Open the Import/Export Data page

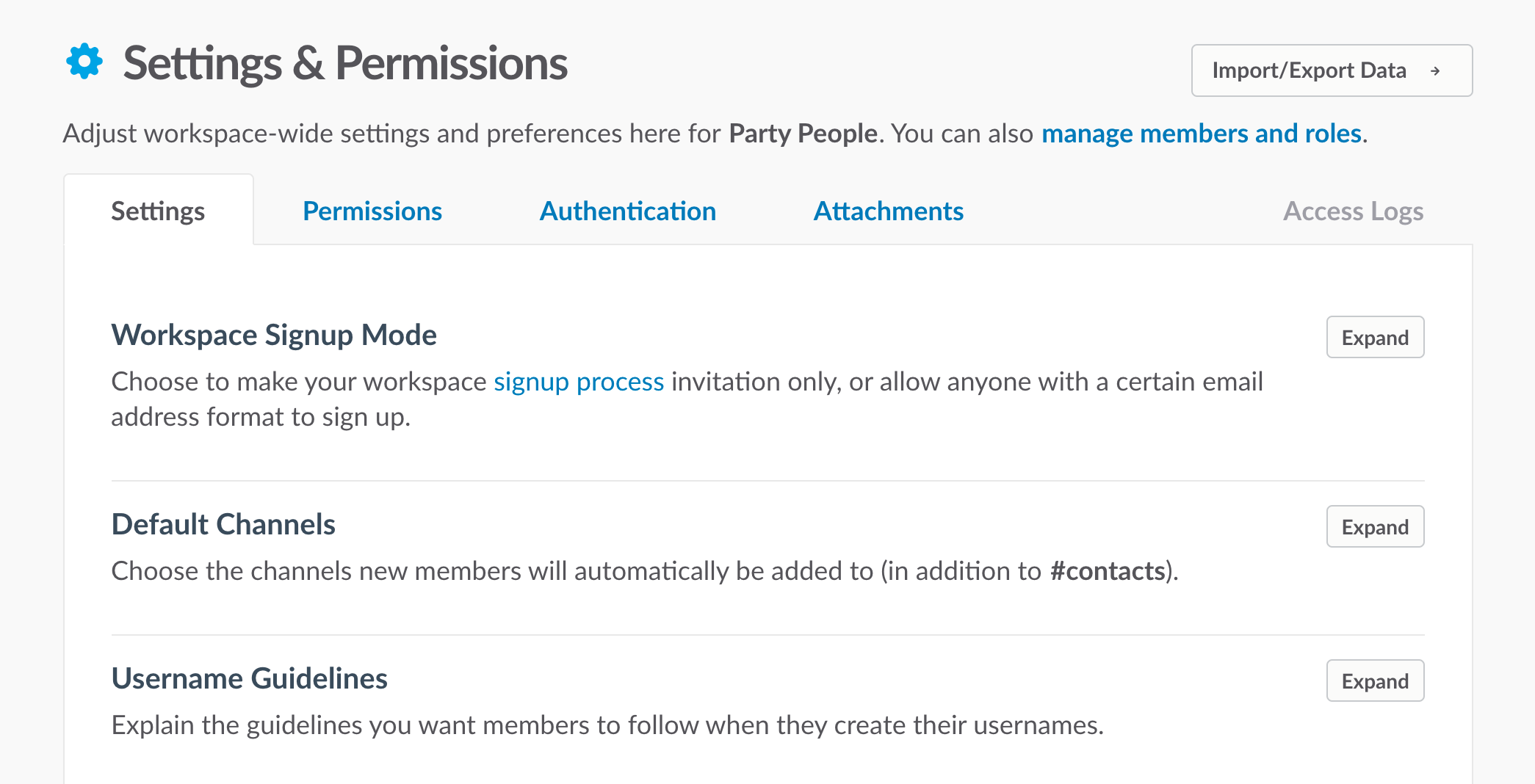1332,70
